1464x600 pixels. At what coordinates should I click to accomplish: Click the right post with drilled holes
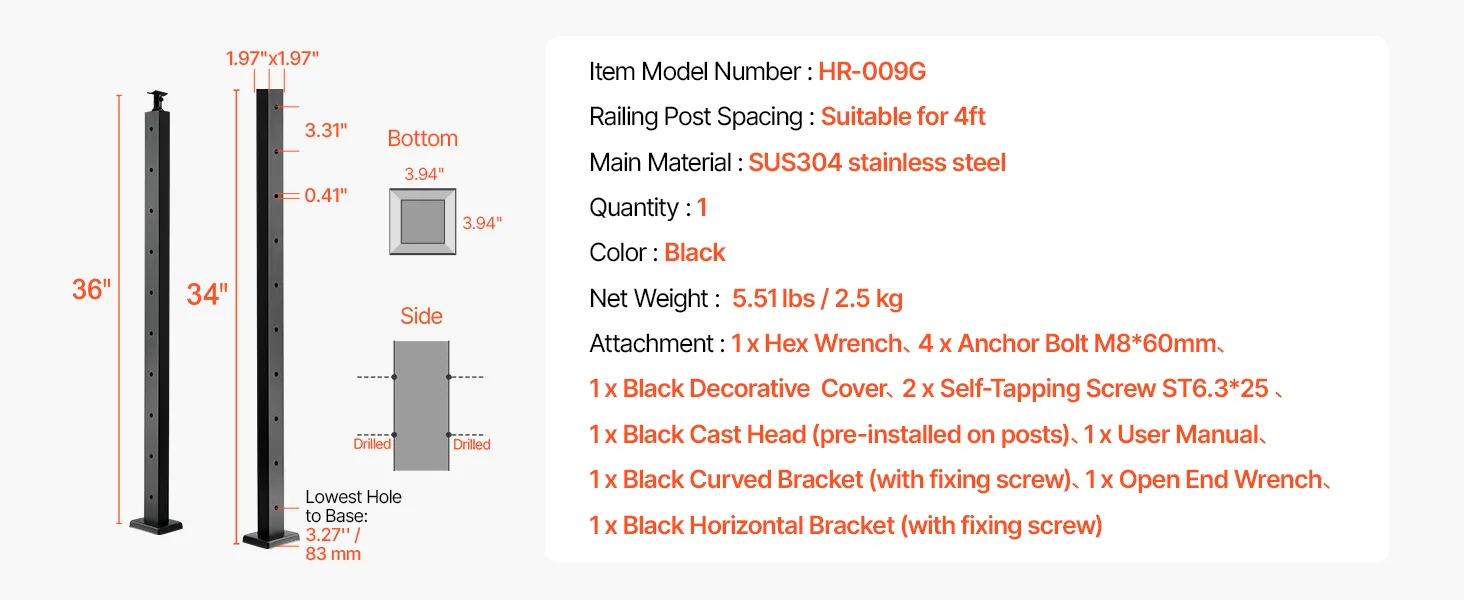tap(271, 310)
